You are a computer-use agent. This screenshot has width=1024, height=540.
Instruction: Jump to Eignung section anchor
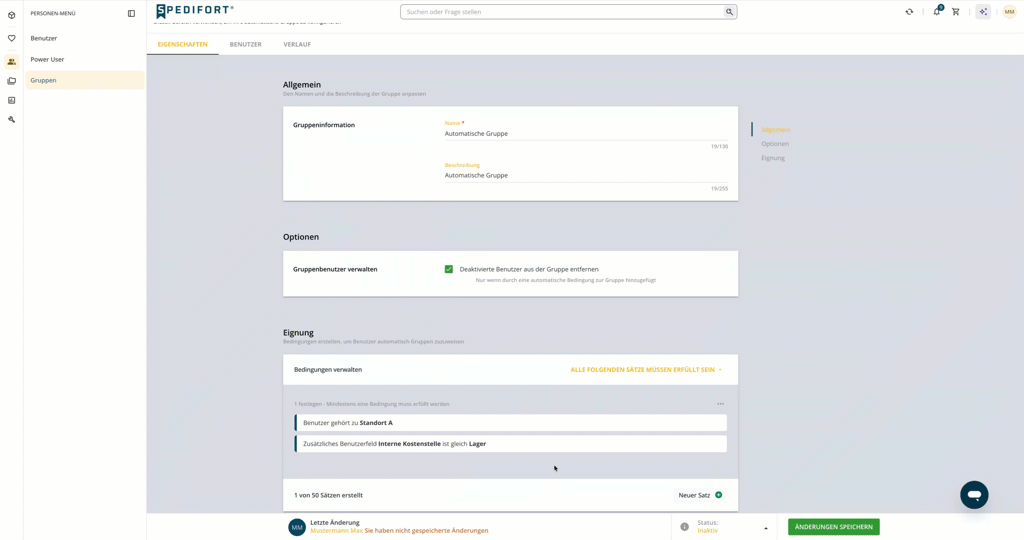coord(773,158)
